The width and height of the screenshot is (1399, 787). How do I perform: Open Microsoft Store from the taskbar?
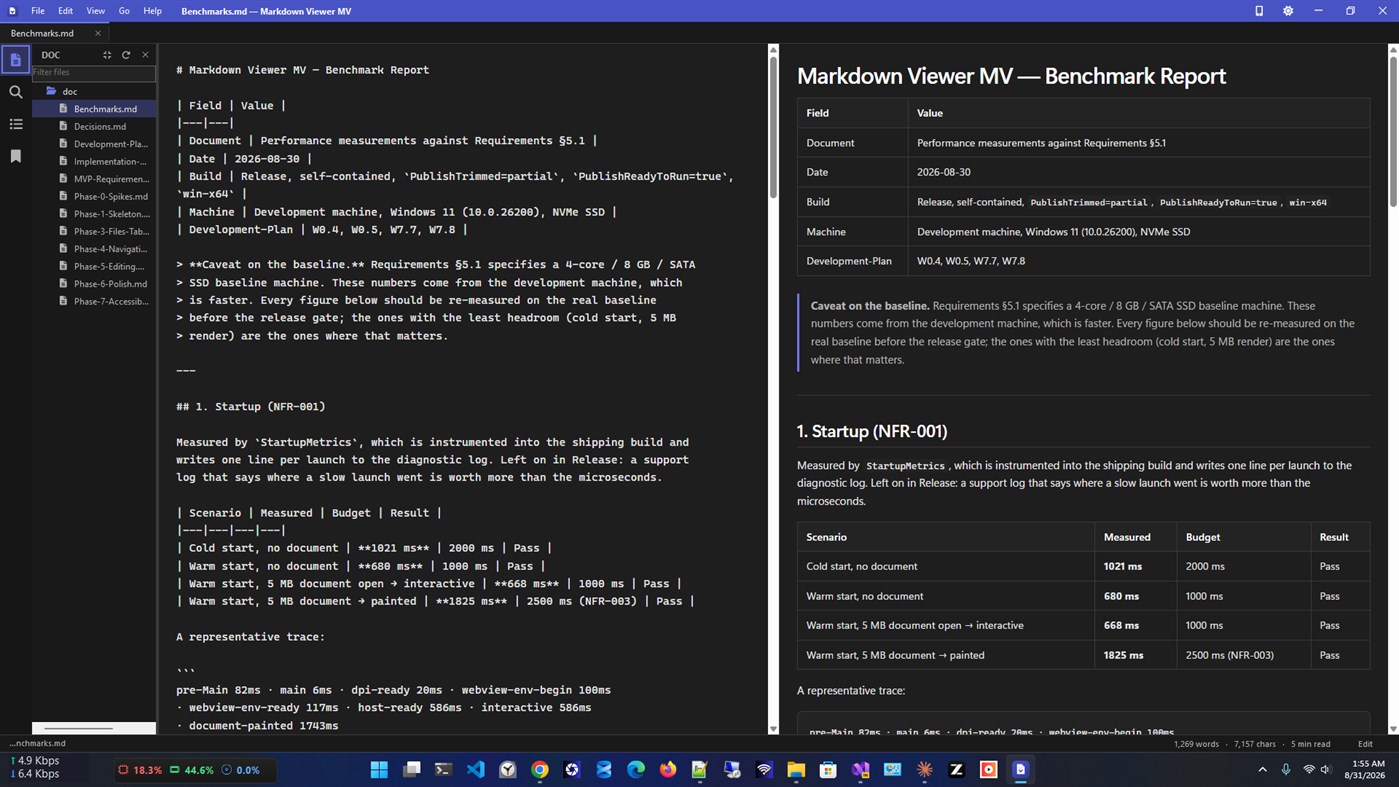tap(828, 769)
